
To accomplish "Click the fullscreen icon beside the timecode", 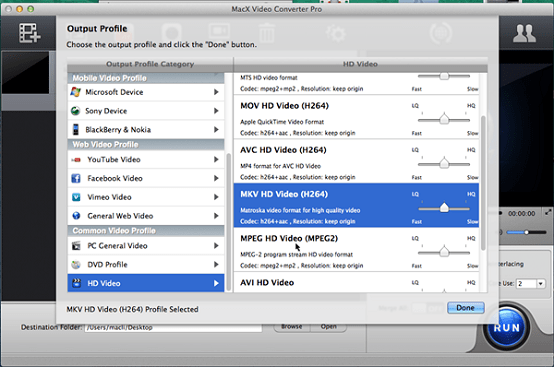I will [x=548, y=213].
